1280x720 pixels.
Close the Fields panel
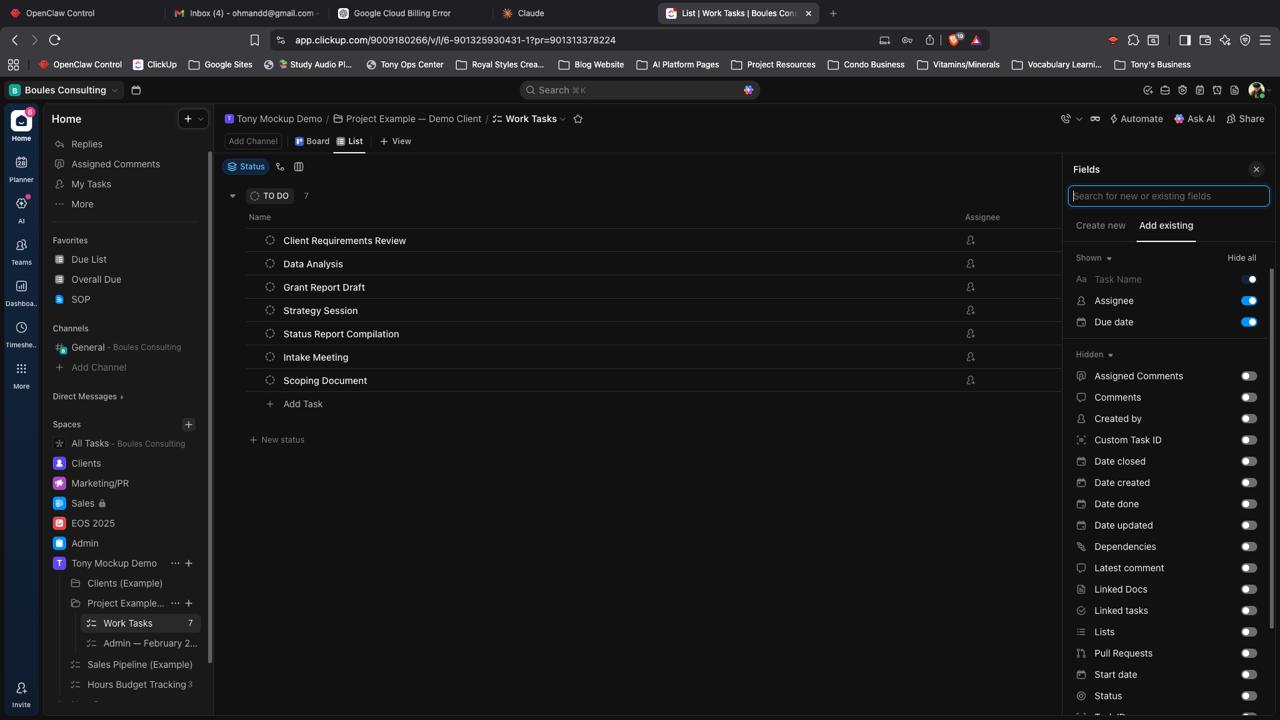coord(1256,170)
